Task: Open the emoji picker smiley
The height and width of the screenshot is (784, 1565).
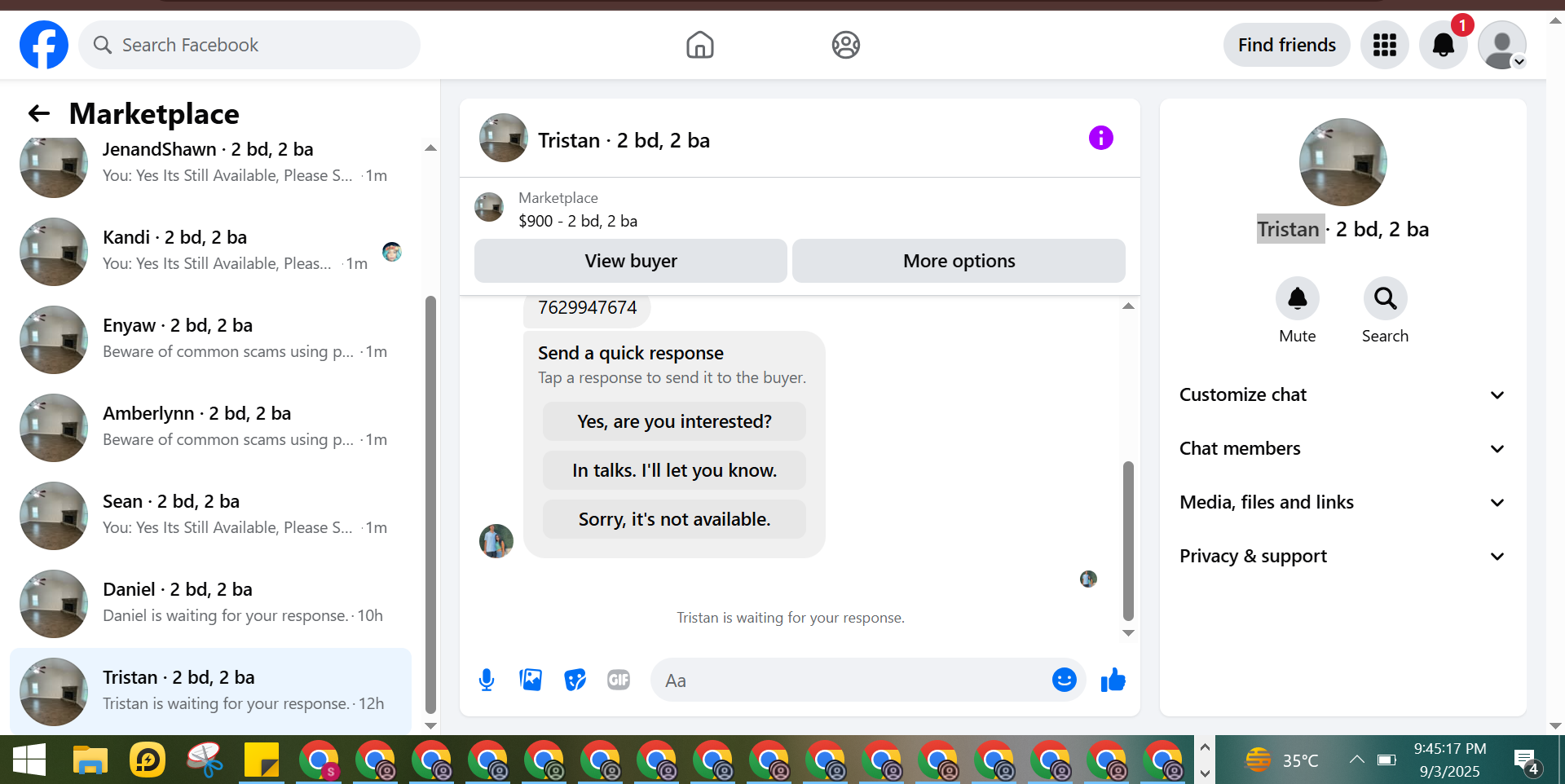Action: (x=1064, y=680)
